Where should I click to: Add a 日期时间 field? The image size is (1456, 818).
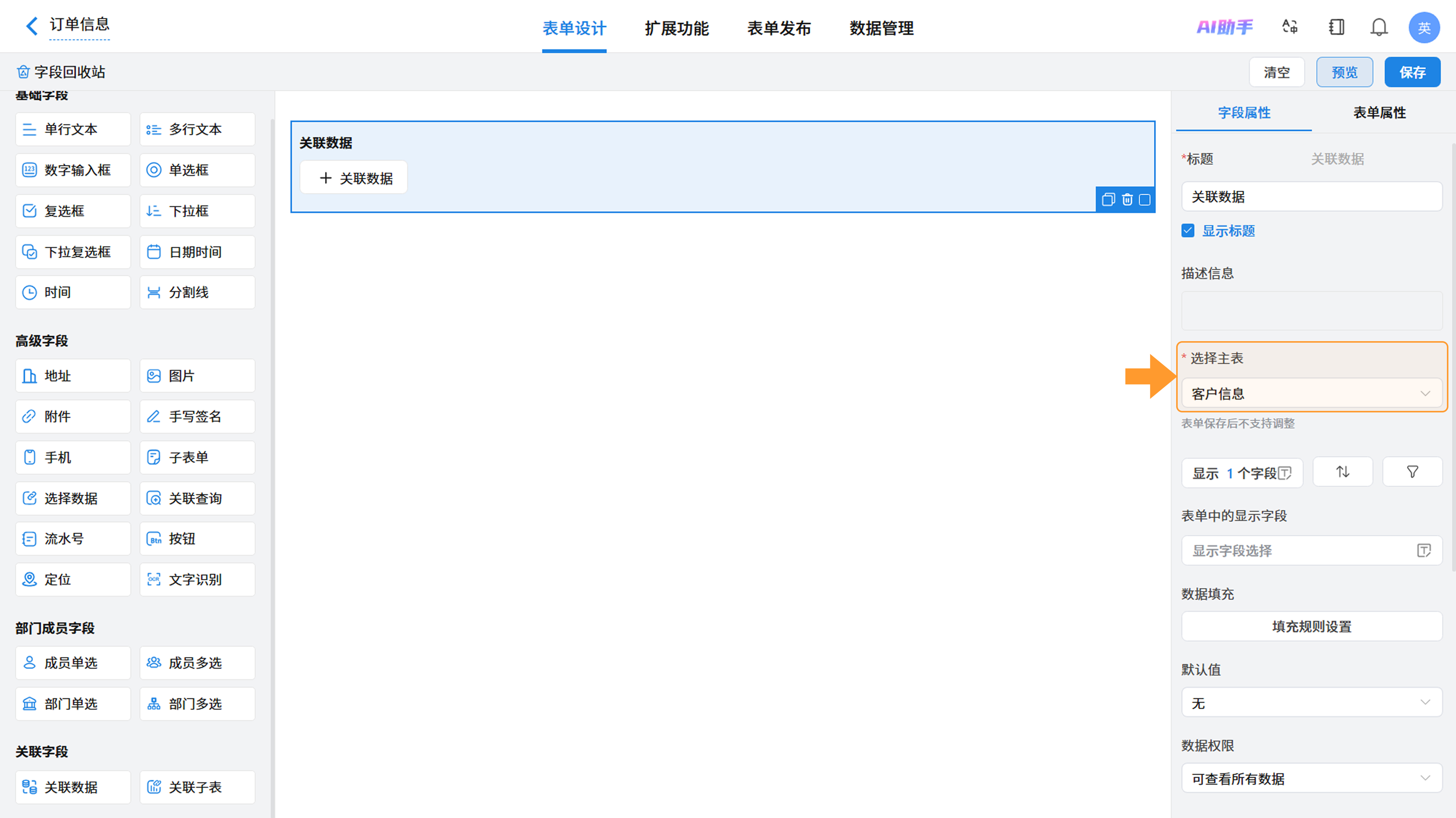pos(197,252)
